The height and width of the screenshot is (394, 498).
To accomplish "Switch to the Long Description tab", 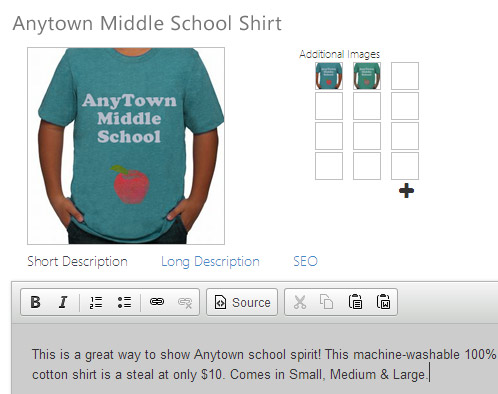I will click(x=210, y=261).
